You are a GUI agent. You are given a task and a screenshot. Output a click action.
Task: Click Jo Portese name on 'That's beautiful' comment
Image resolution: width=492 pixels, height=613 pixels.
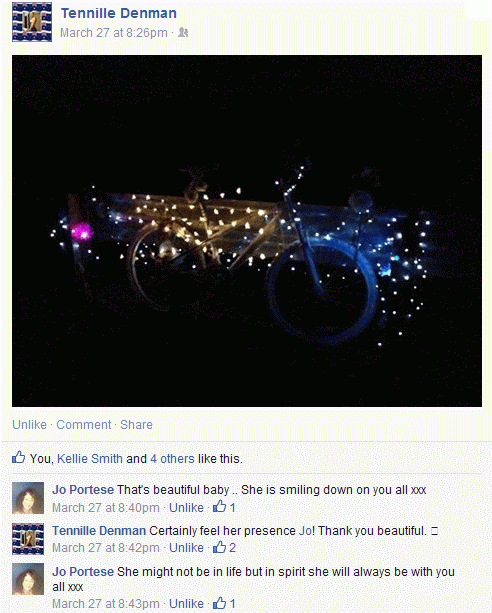click(x=83, y=490)
